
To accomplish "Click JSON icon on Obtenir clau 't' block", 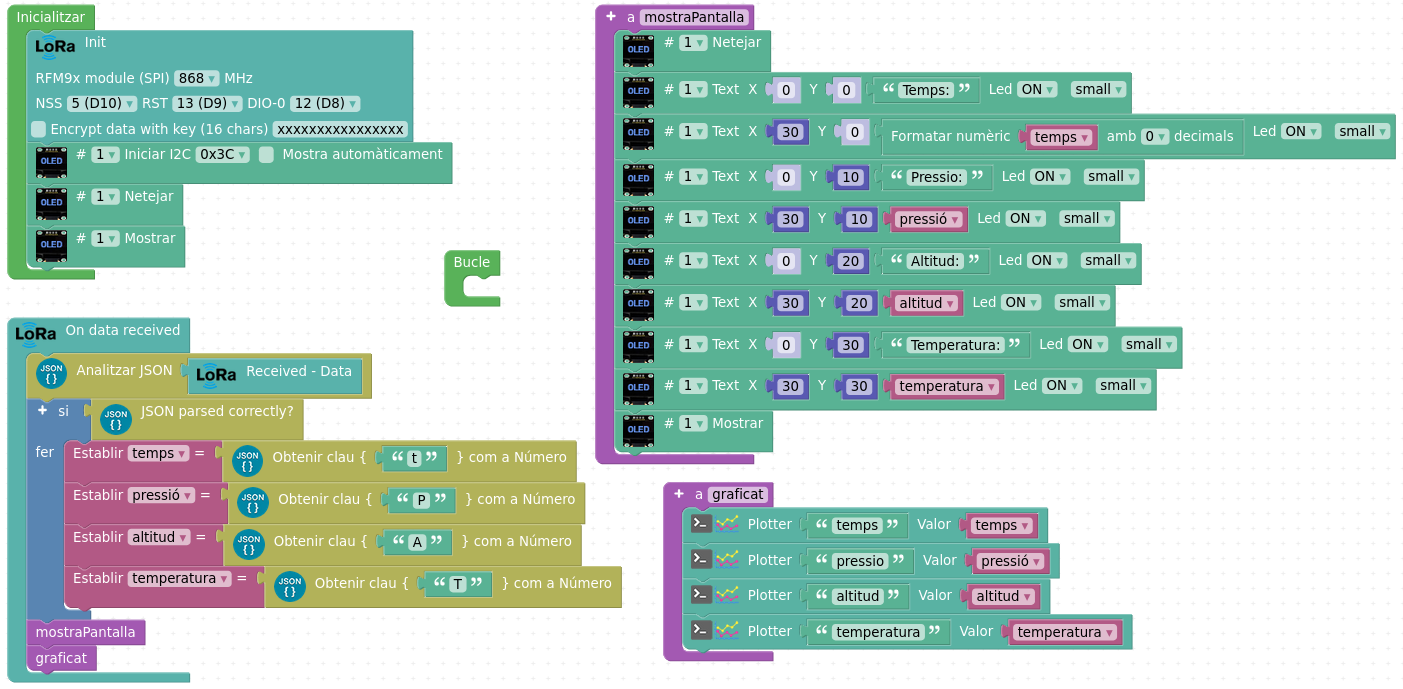I will click(x=248, y=460).
